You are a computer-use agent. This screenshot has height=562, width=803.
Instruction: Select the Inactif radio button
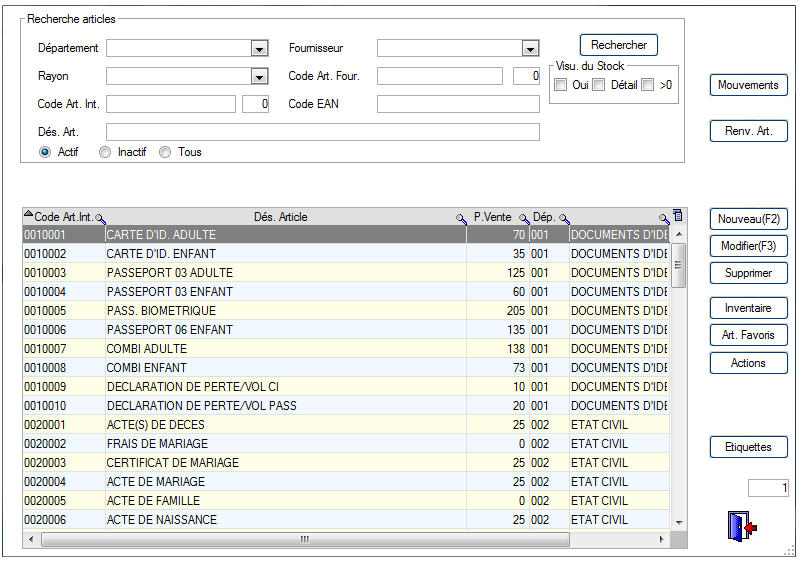[x=105, y=152]
